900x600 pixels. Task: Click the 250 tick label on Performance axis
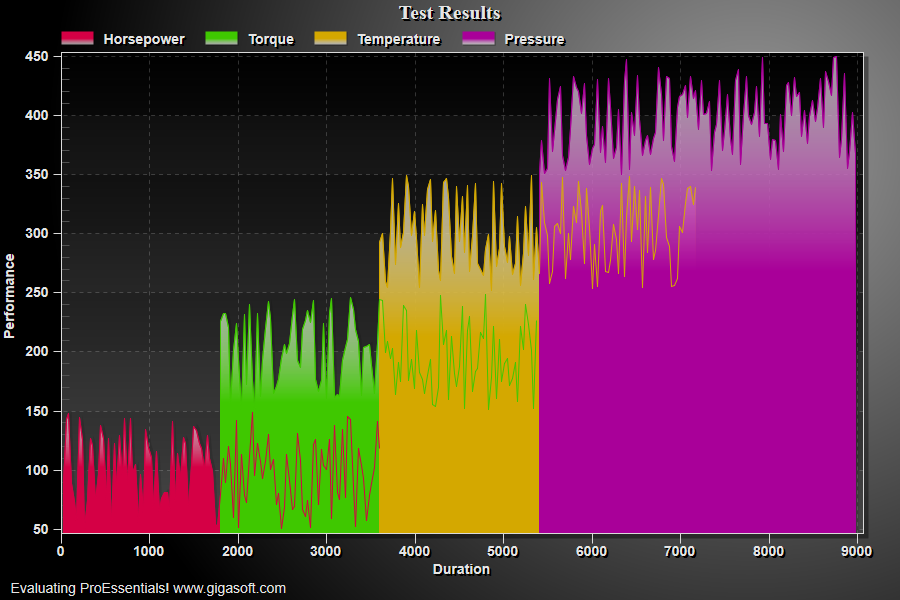(37, 292)
